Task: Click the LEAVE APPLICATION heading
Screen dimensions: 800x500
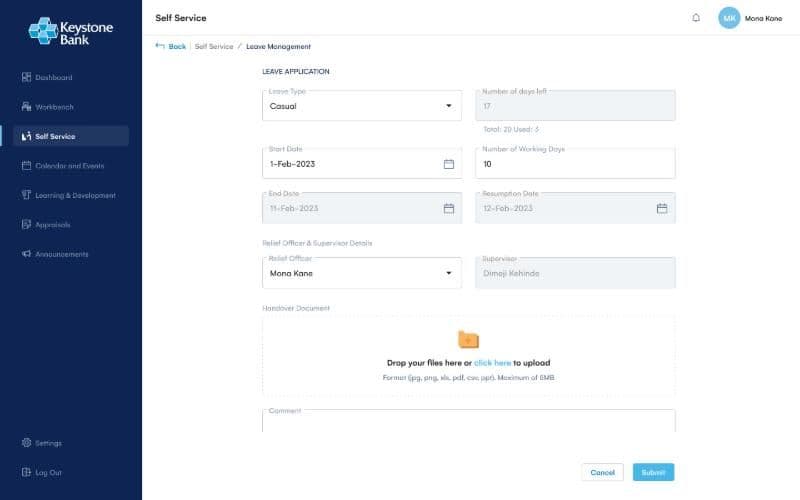Action: point(296,71)
